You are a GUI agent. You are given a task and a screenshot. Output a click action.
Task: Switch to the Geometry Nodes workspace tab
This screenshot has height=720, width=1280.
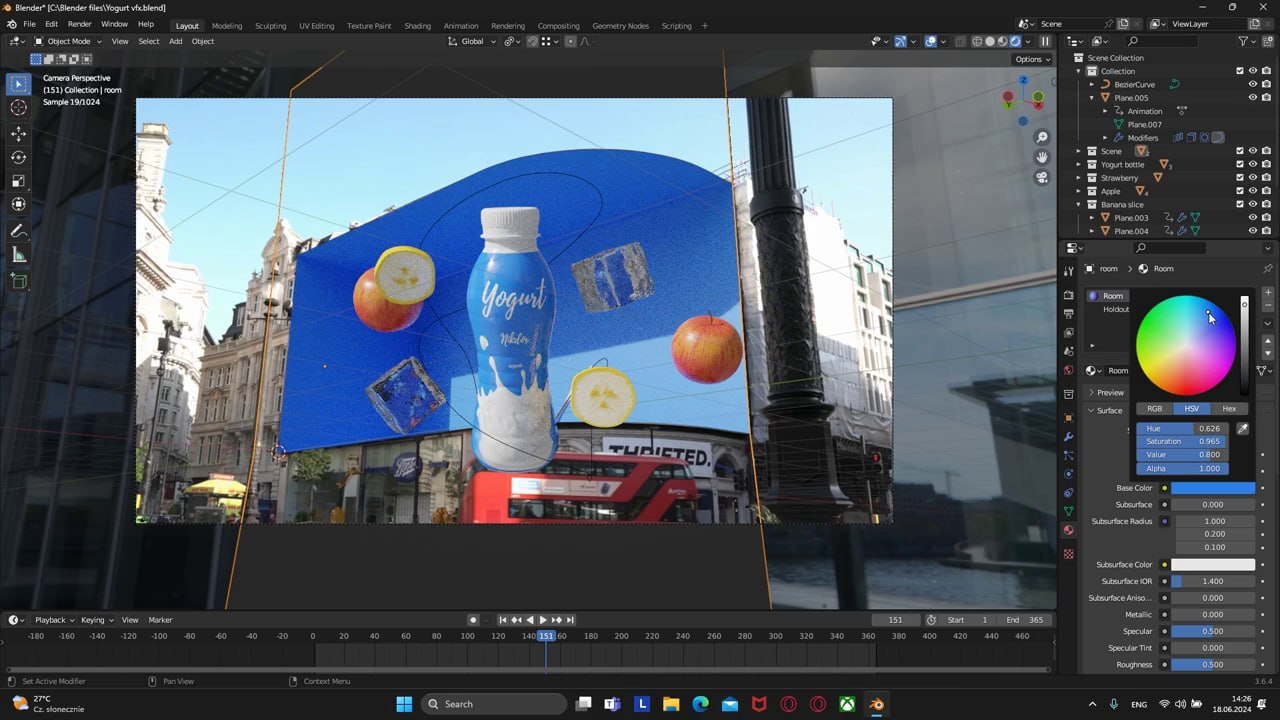click(620, 26)
